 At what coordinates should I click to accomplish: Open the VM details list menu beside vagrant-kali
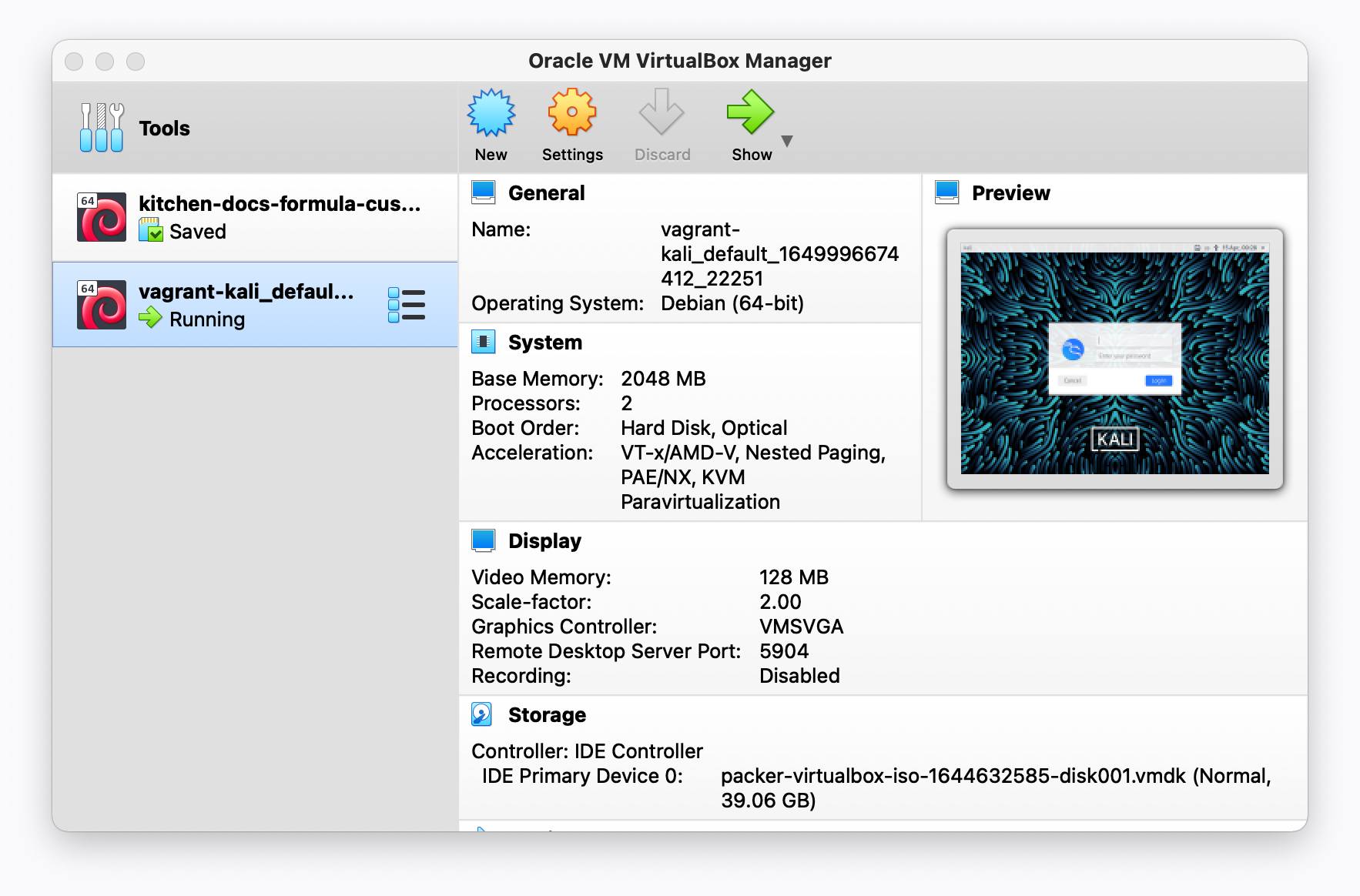407,305
